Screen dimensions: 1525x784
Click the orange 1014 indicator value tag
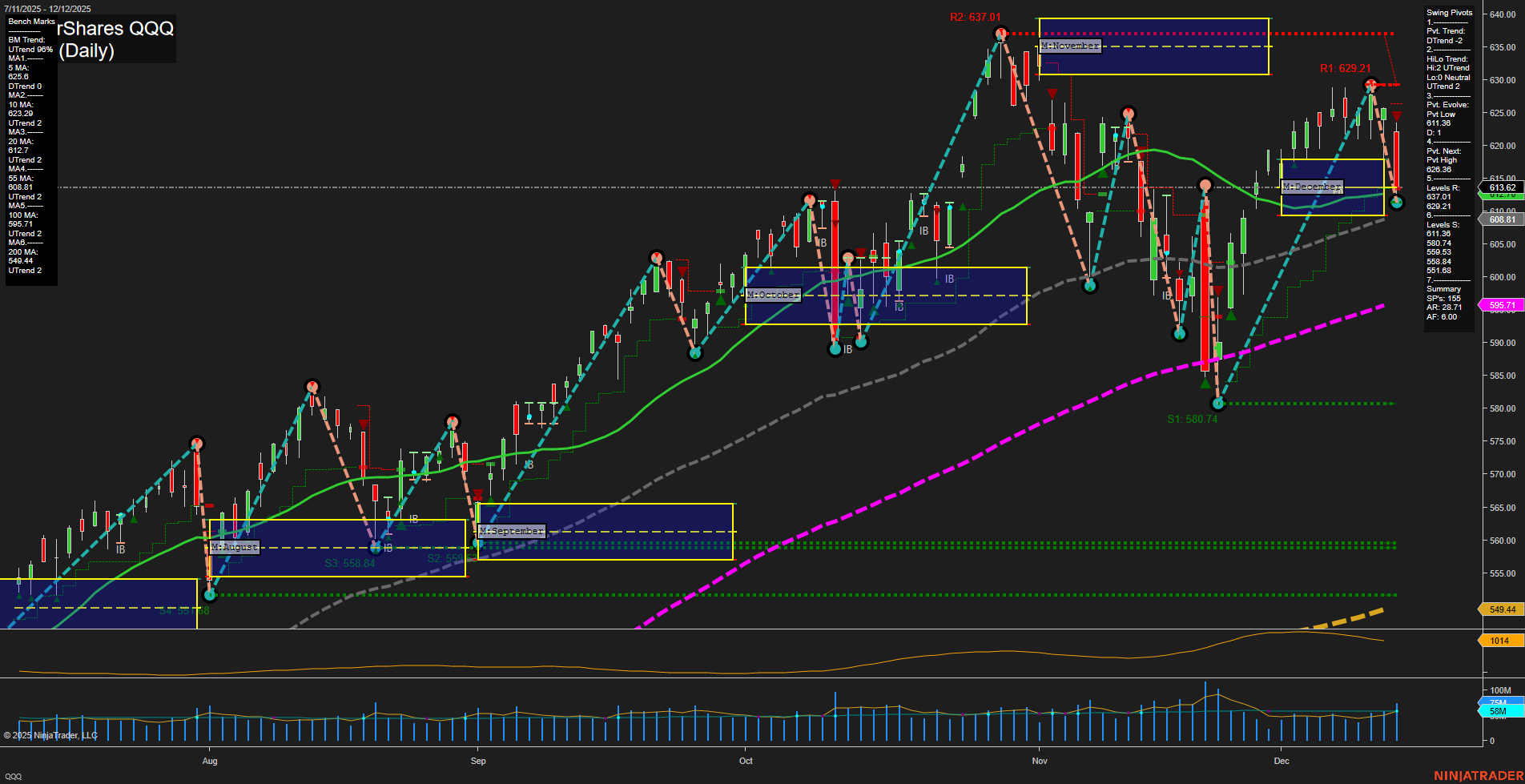[x=1500, y=639]
